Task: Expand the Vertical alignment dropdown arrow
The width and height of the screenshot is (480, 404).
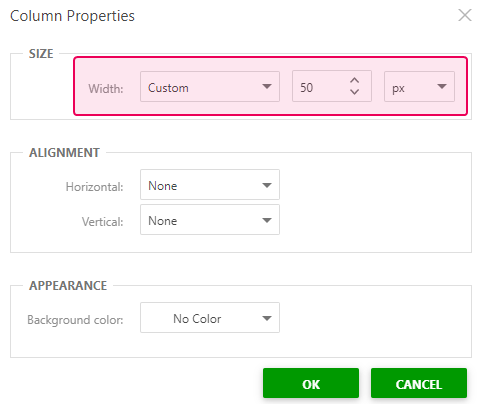Action: point(267,220)
